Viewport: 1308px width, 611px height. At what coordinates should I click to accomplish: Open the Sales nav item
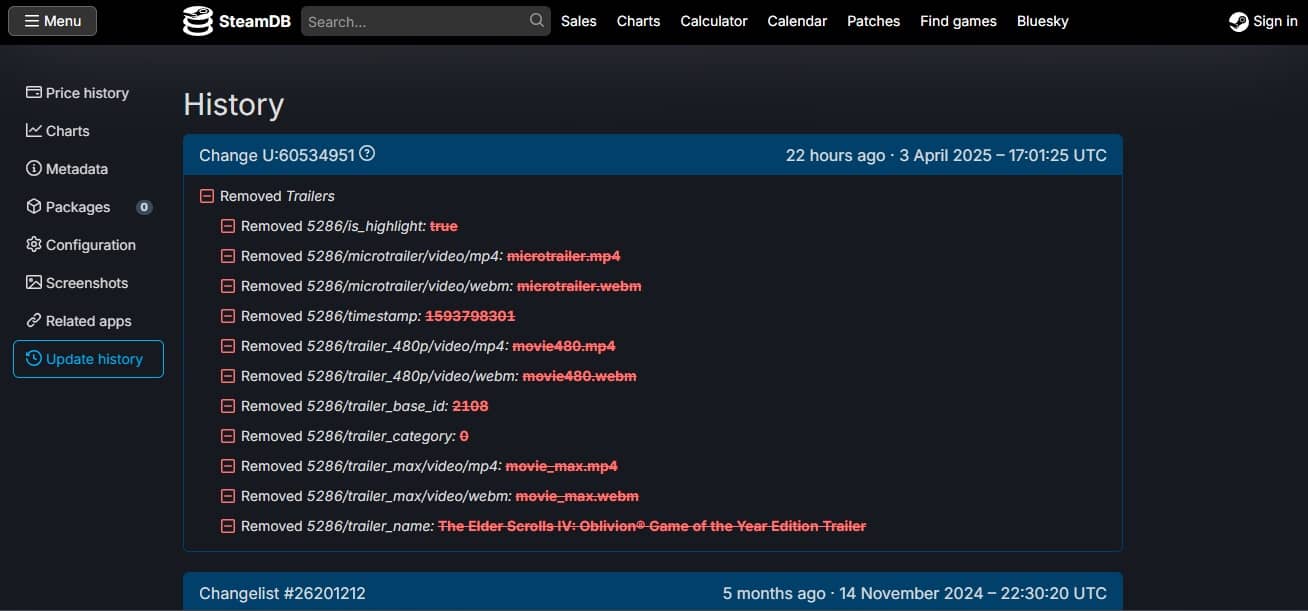(579, 21)
